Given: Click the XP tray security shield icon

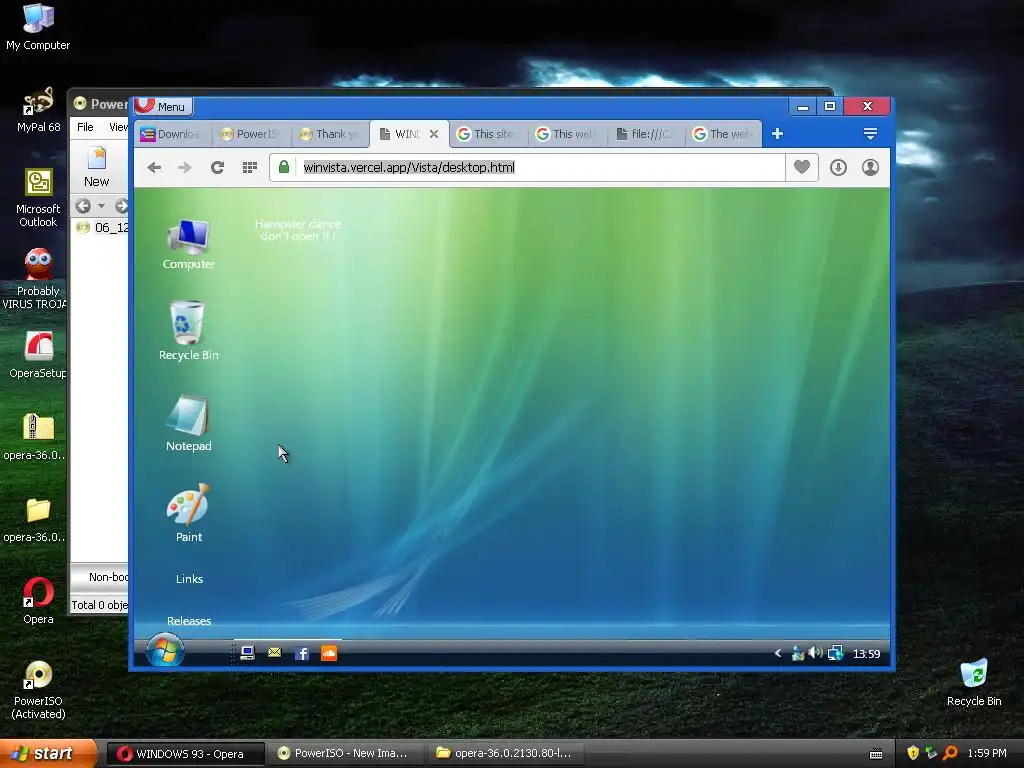Looking at the screenshot, I should pos(913,754).
